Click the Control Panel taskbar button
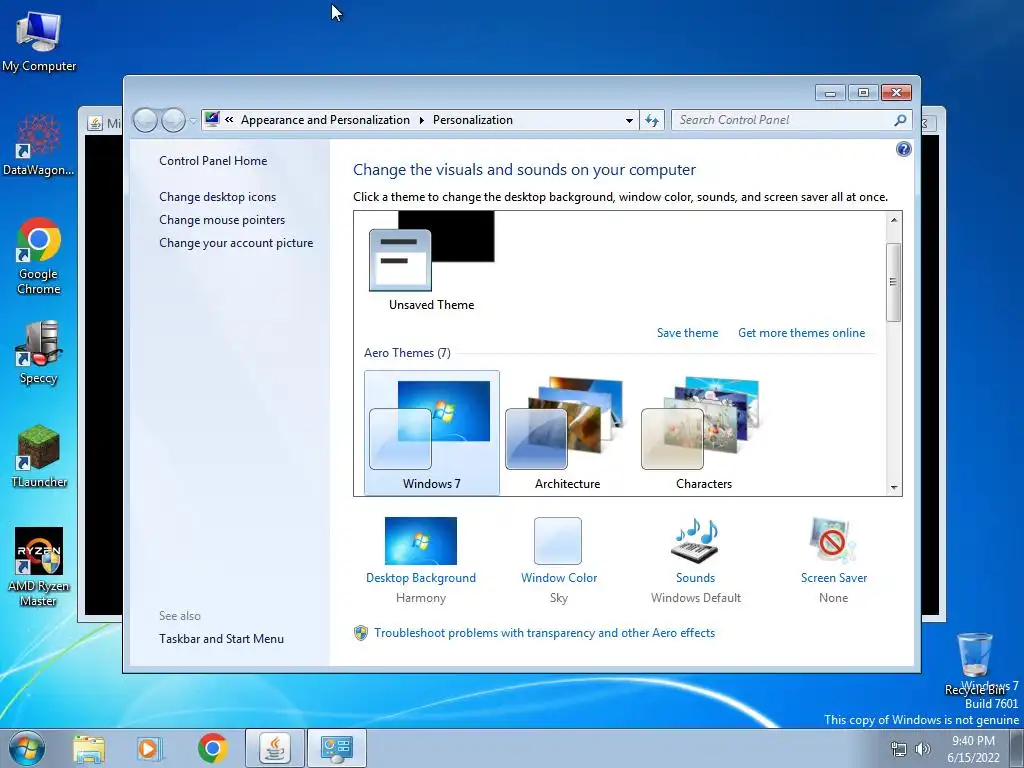Image resolution: width=1024 pixels, height=768 pixels. pyautogui.click(x=336, y=748)
